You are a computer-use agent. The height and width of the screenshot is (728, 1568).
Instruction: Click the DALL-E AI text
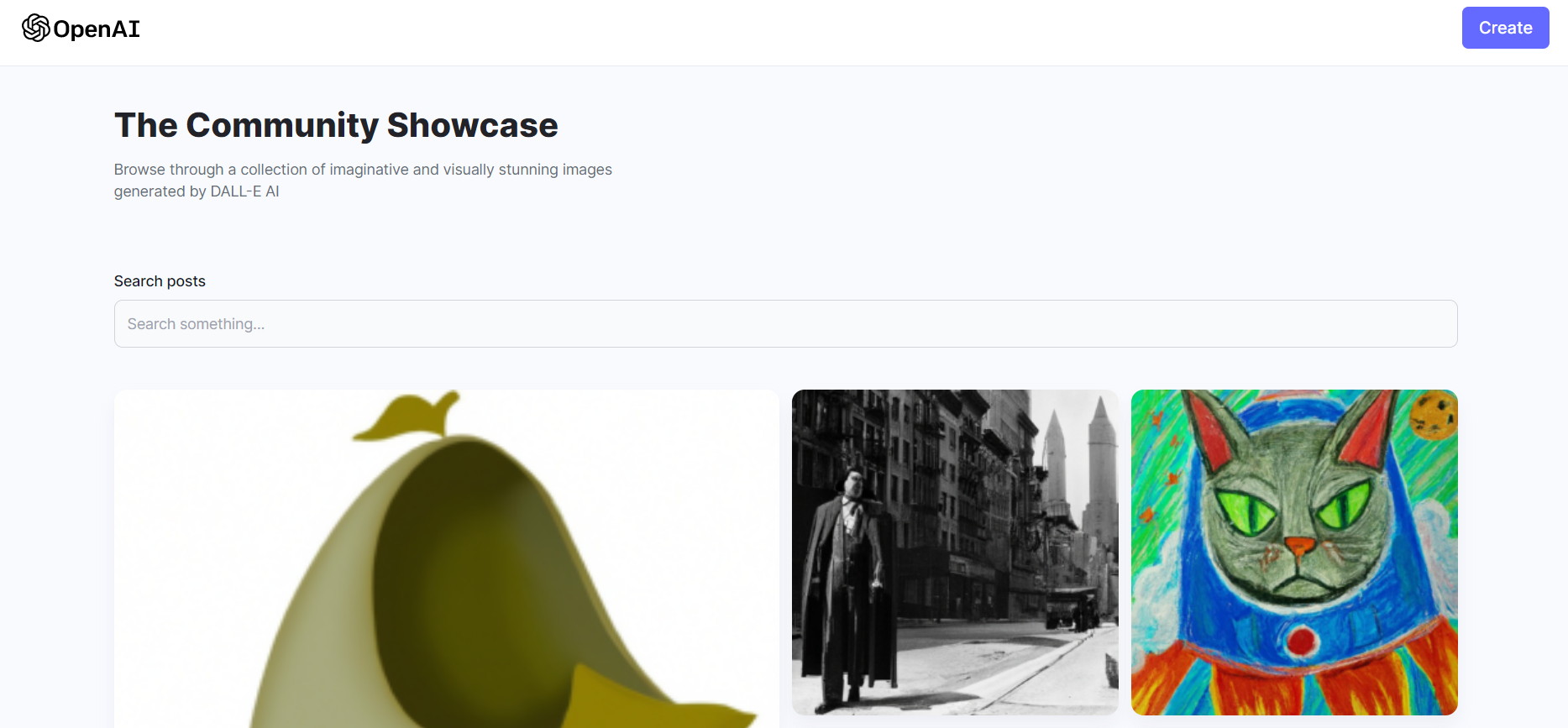point(244,191)
